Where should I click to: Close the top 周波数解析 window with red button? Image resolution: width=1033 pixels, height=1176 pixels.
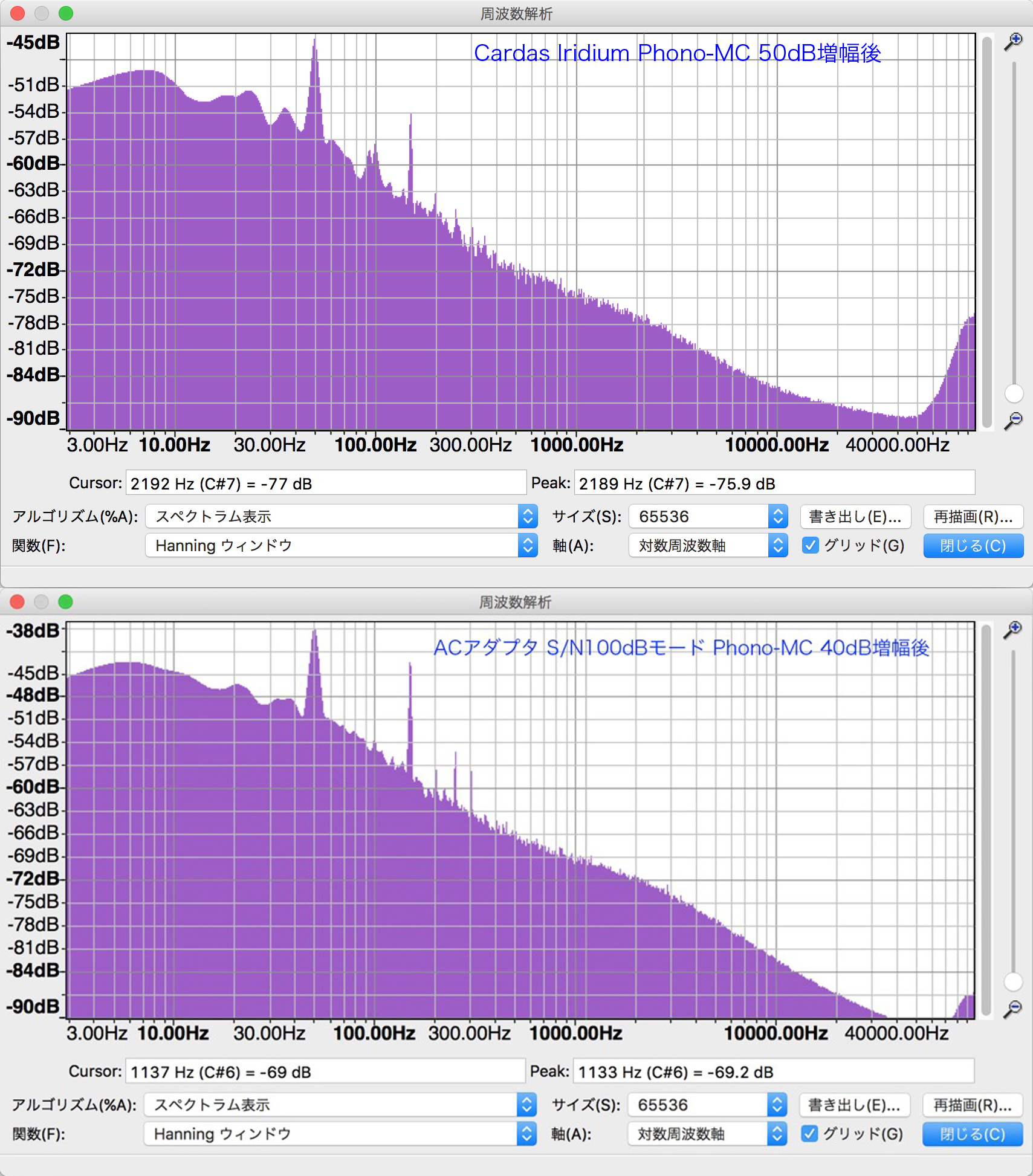pos(18,13)
